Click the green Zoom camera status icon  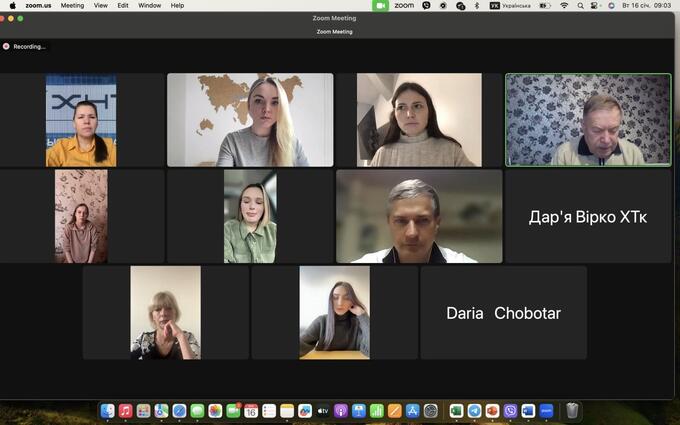pos(380,5)
